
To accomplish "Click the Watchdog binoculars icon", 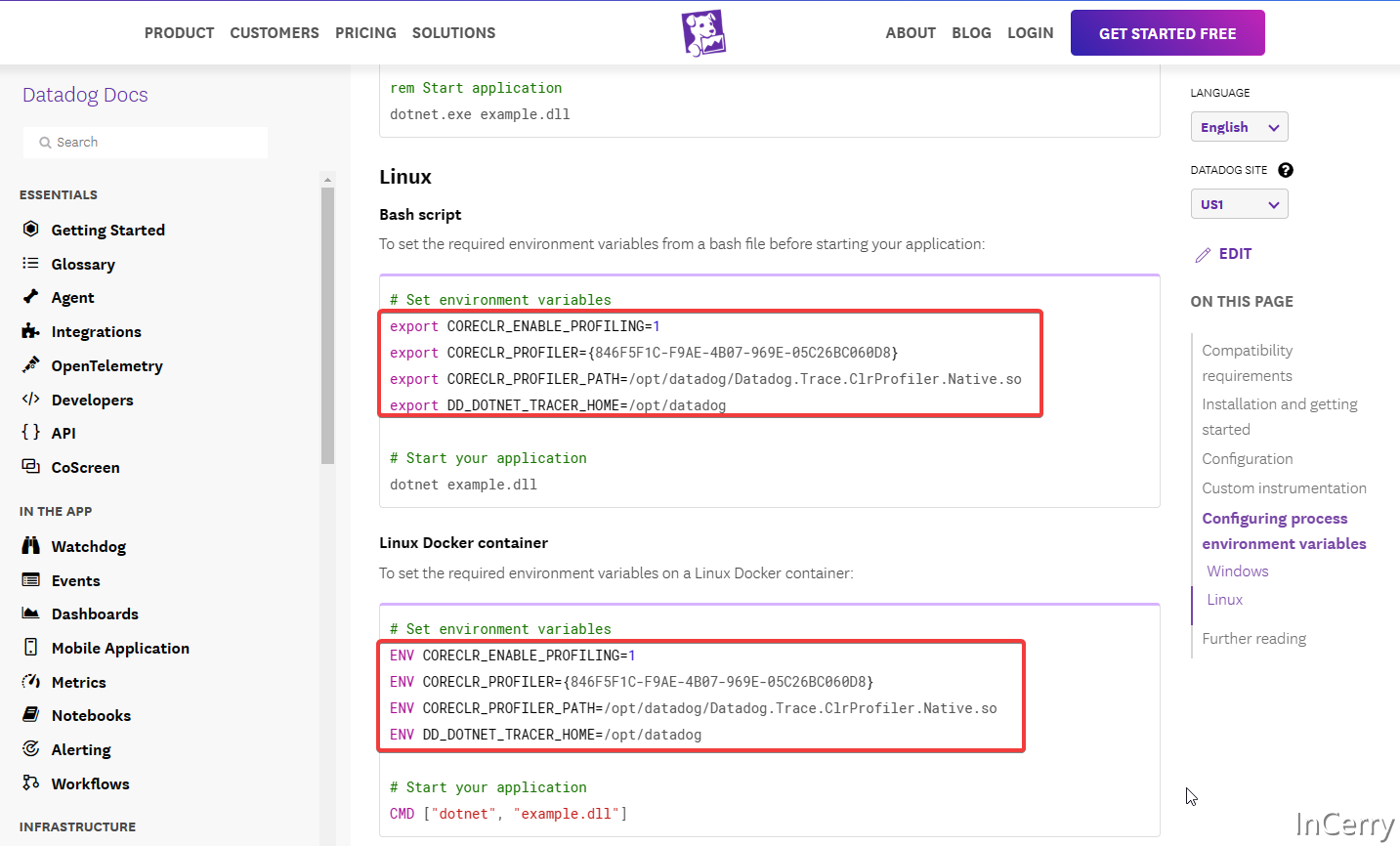I will coord(31,546).
